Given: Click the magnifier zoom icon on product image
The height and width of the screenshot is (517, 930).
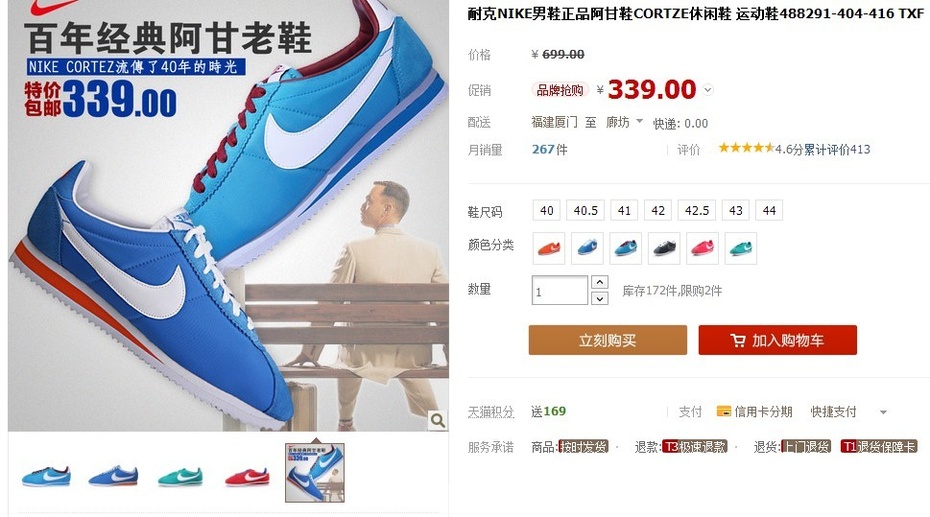Looking at the screenshot, I should 438,420.
